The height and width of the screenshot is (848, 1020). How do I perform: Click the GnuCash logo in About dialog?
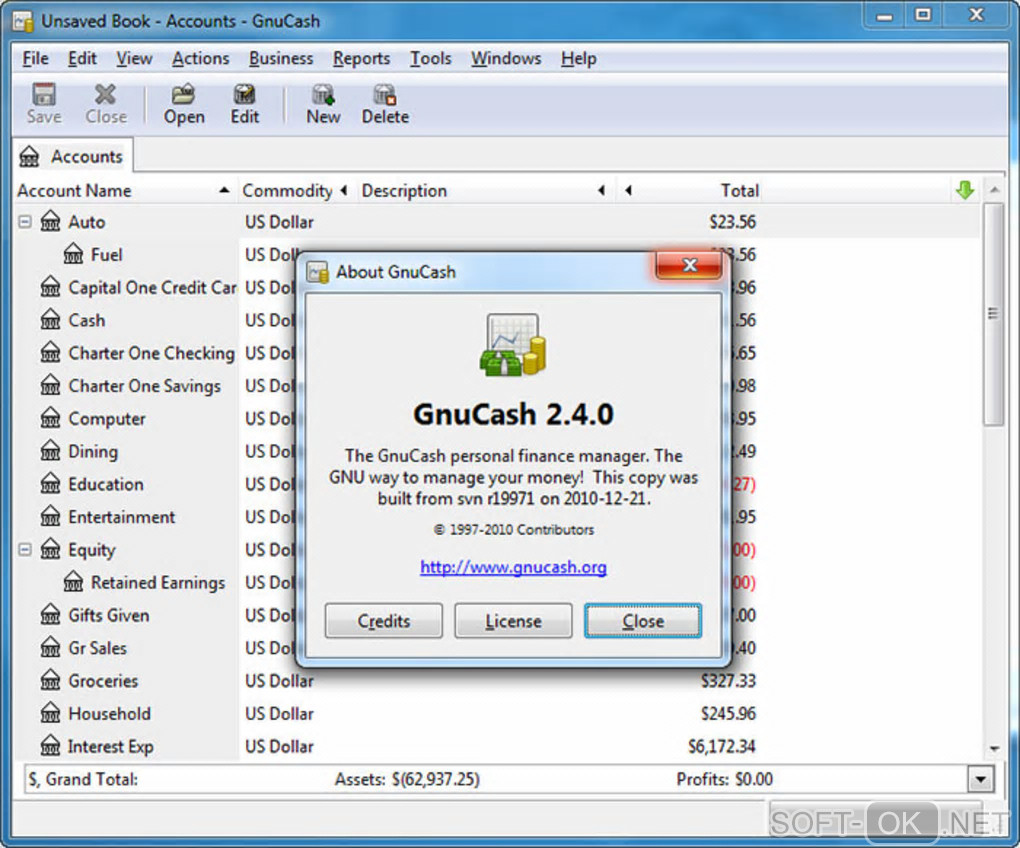coord(513,345)
